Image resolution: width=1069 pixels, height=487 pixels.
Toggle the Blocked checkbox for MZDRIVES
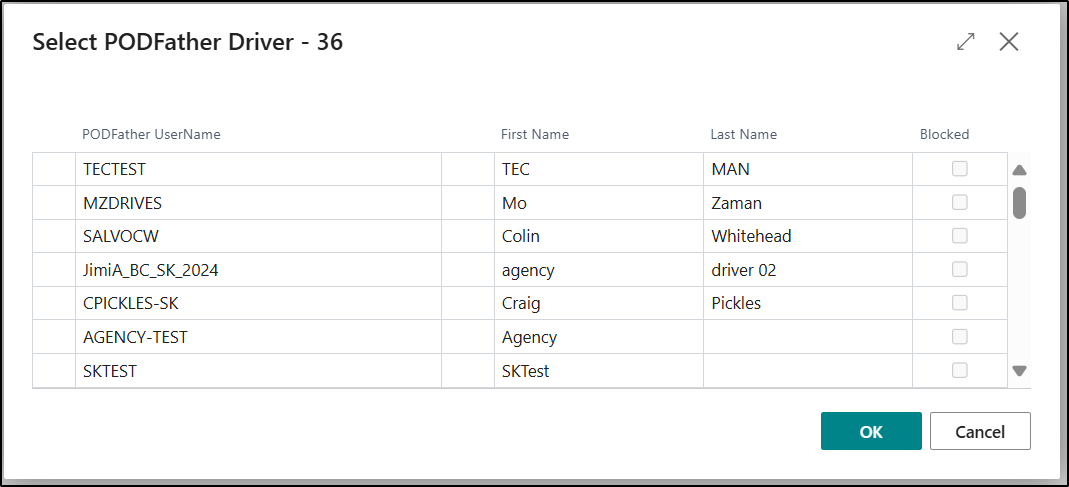coord(959,202)
